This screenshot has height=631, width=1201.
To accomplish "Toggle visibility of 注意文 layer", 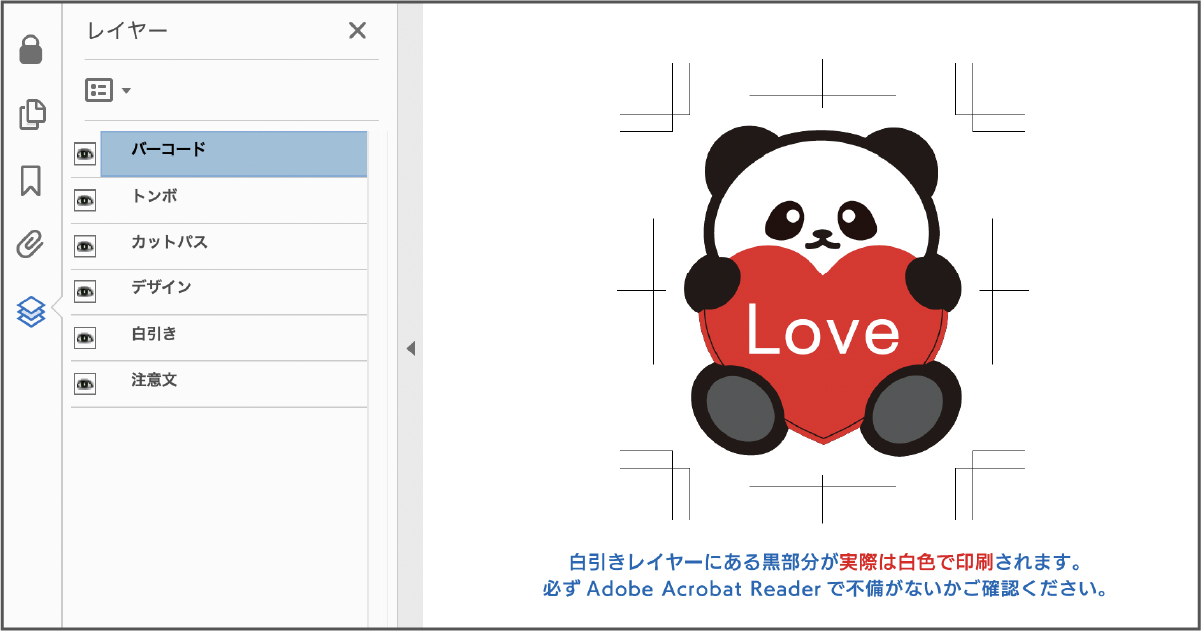I will click(85, 384).
